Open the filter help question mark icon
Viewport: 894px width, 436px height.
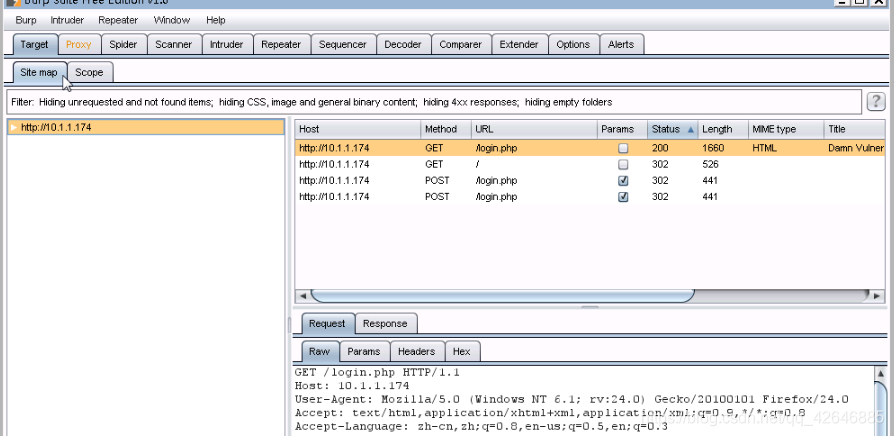click(x=875, y=102)
